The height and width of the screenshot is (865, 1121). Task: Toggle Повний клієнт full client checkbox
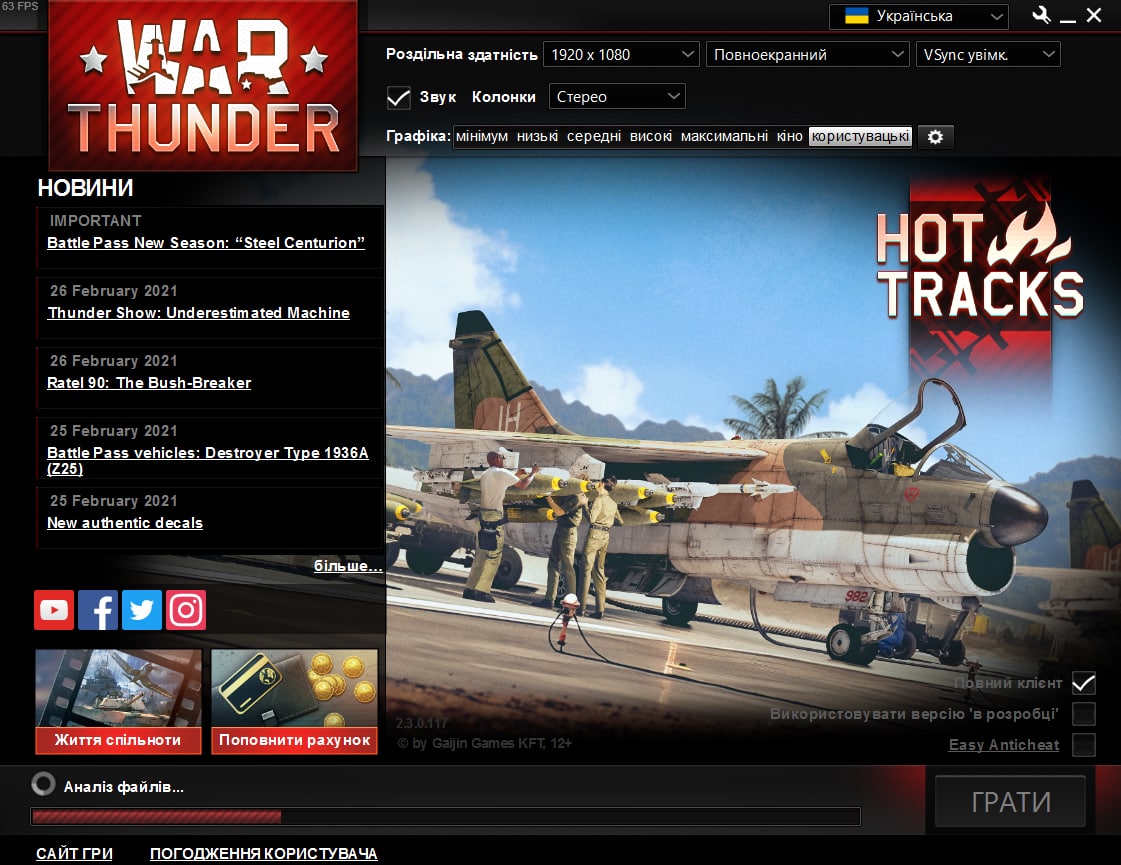click(1084, 683)
